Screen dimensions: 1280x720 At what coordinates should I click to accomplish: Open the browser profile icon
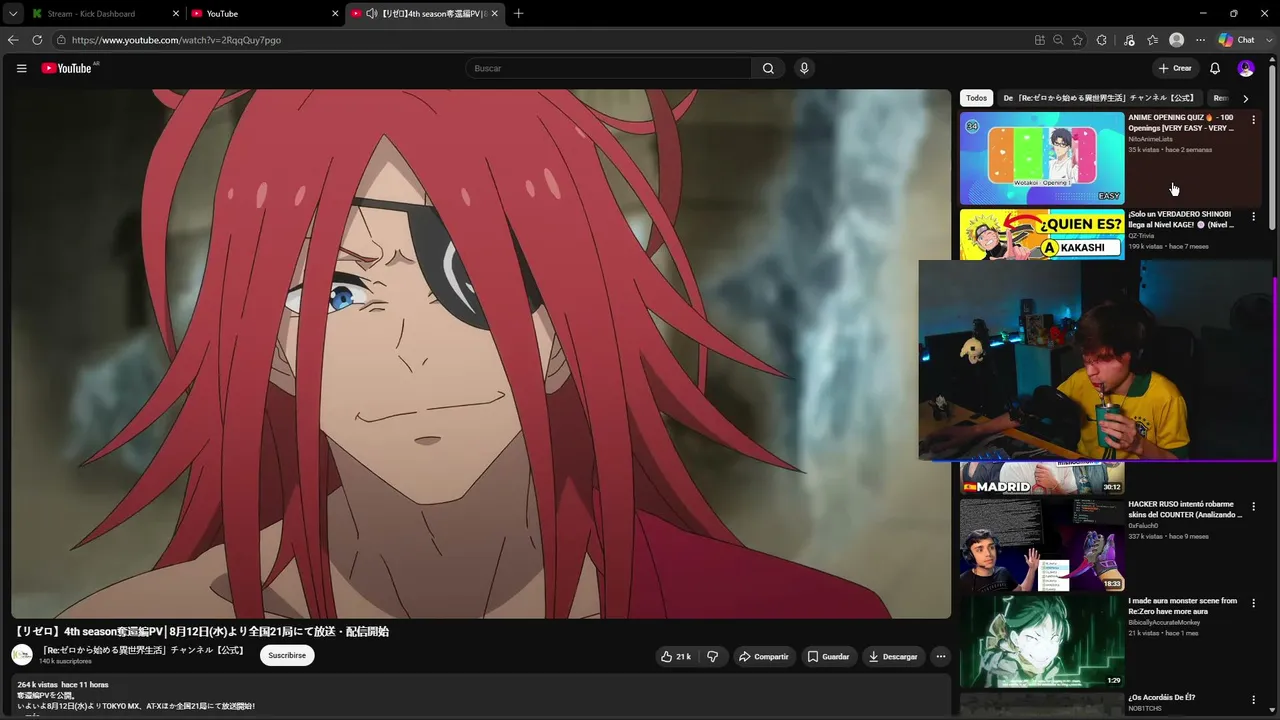[1177, 40]
